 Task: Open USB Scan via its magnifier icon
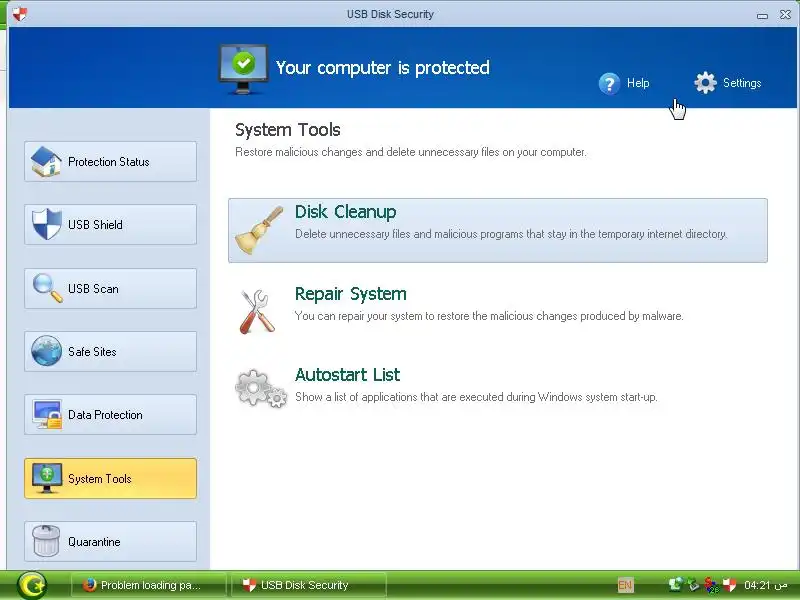(x=47, y=288)
